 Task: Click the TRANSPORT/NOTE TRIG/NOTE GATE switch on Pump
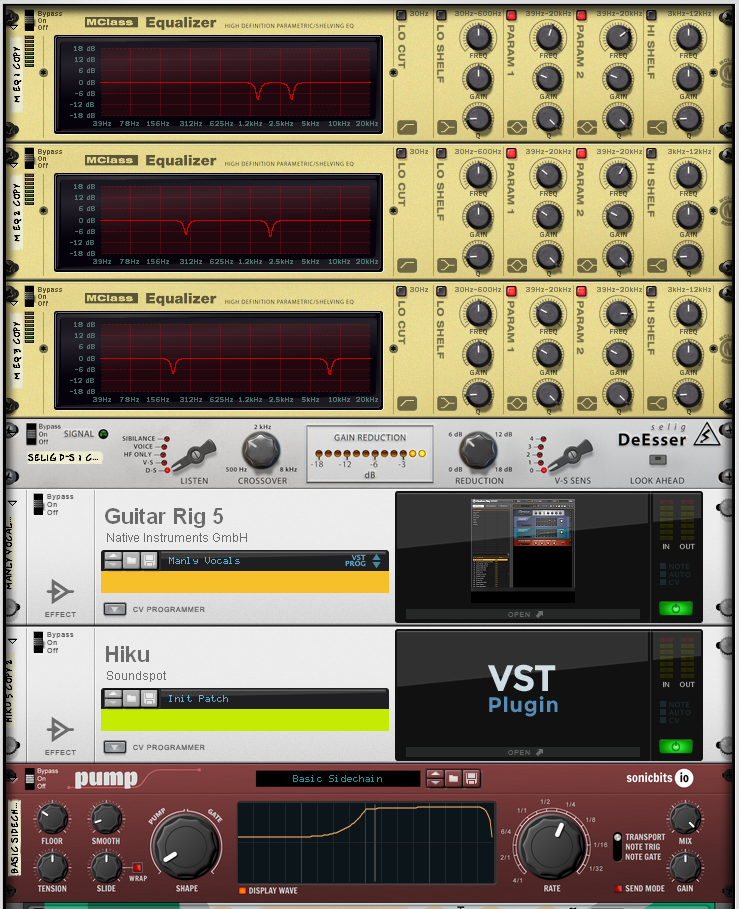[x=617, y=846]
